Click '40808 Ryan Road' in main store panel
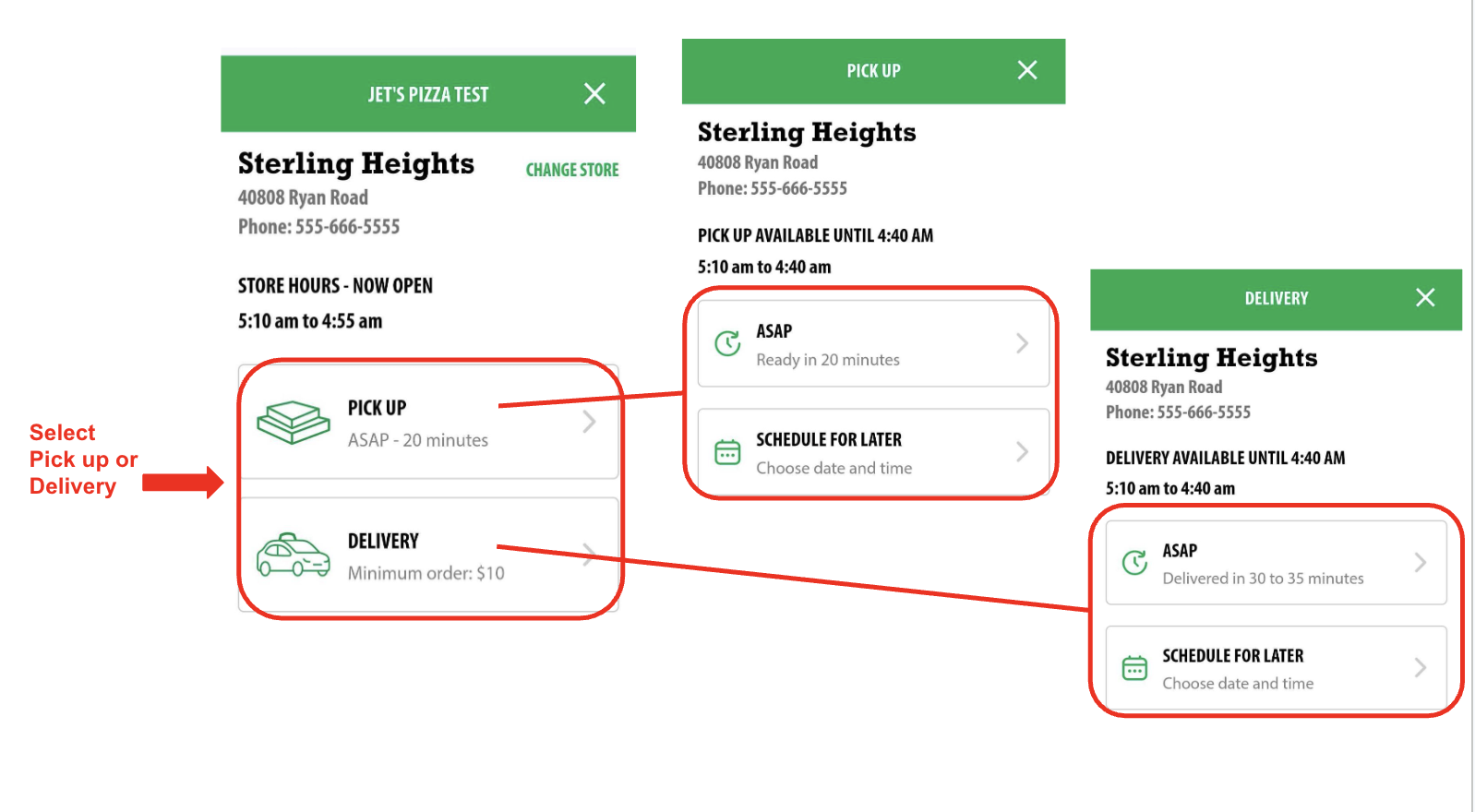 tap(303, 197)
